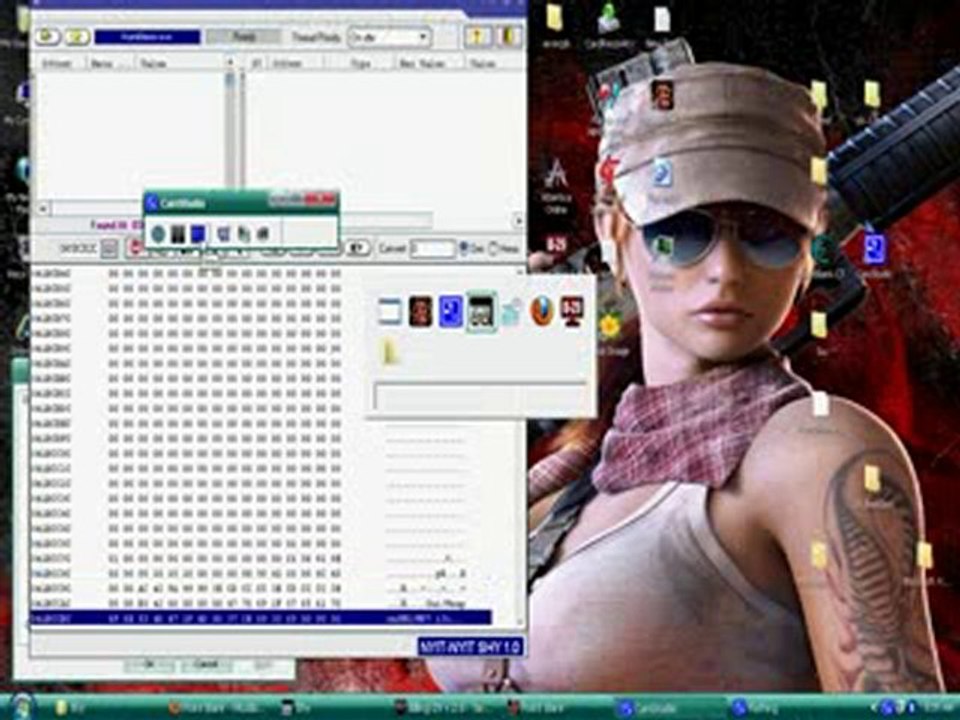The height and width of the screenshot is (720, 960).
Task: Click the rounded icon left of input label
Action: pos(358,248)
